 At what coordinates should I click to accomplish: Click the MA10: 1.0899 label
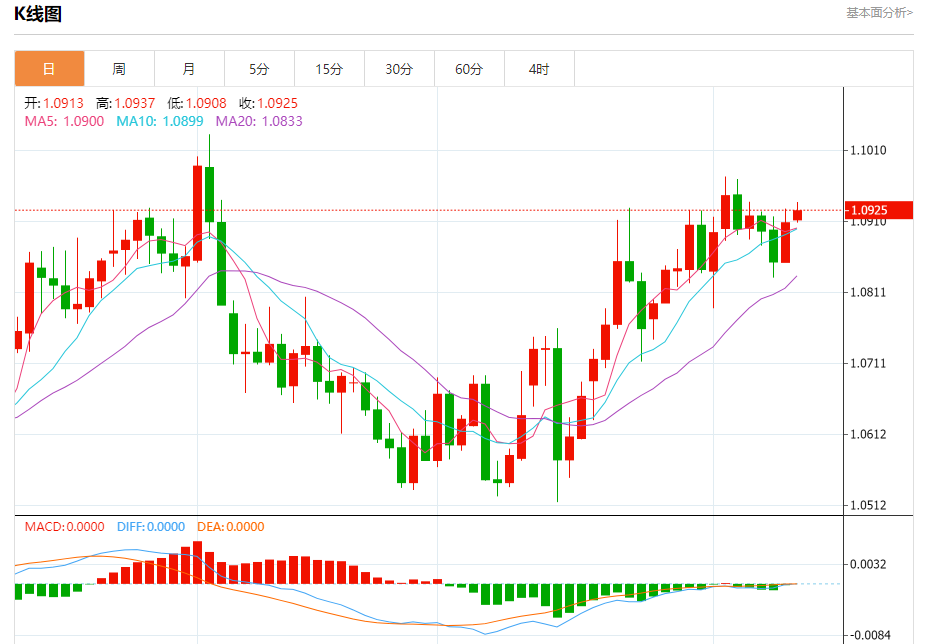(x=160, y=121)
